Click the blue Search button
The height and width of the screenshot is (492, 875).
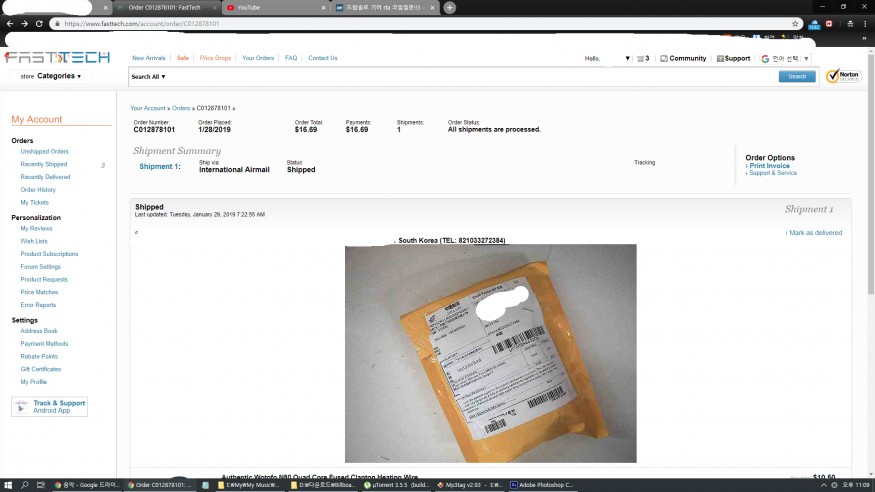[x=797, y=76]
